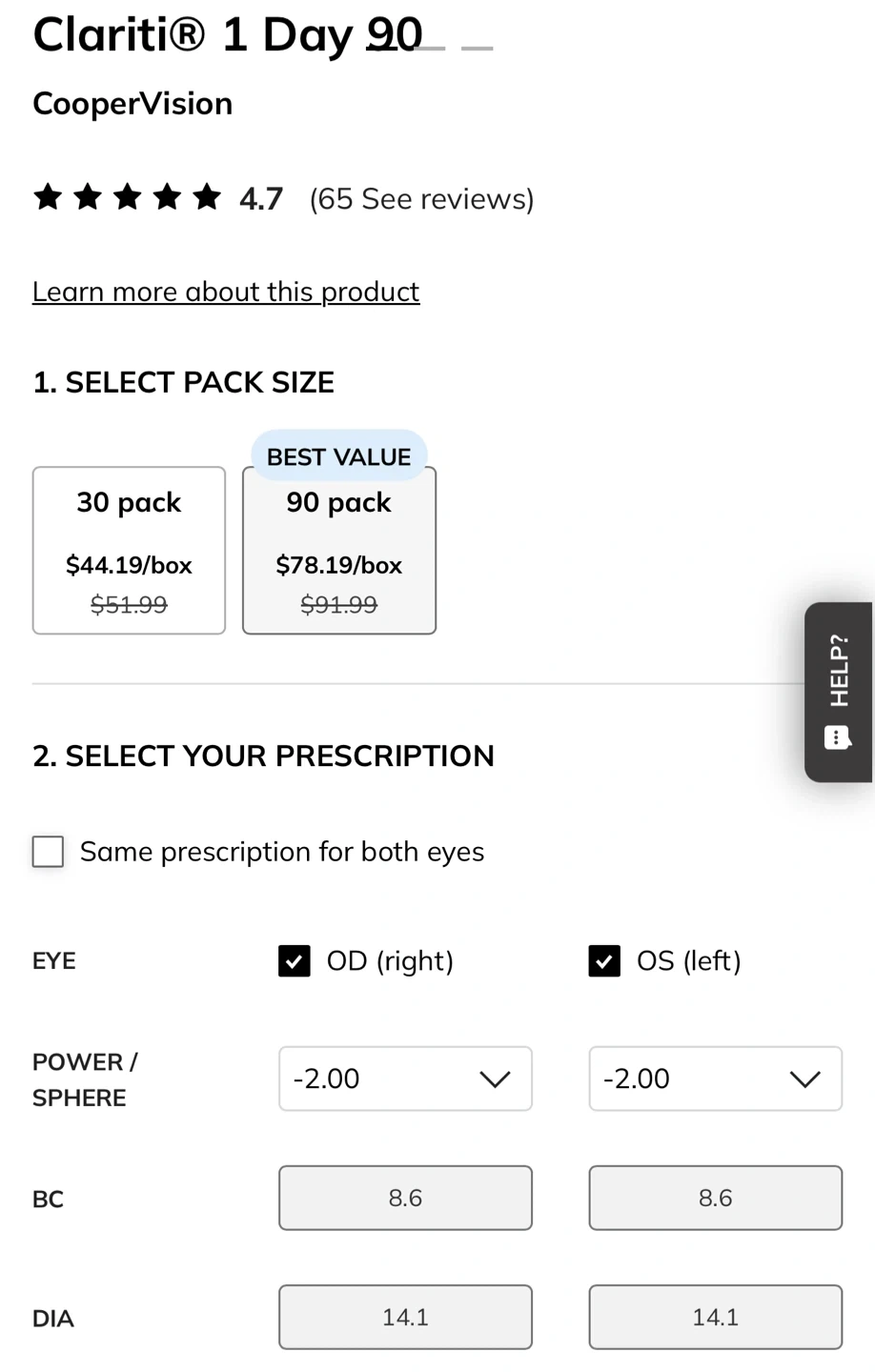Screen dimensions: 875x1372
Task: Click the left eye BC 8.6 field
Action: pyautogui.click(x=715, y=1198)
